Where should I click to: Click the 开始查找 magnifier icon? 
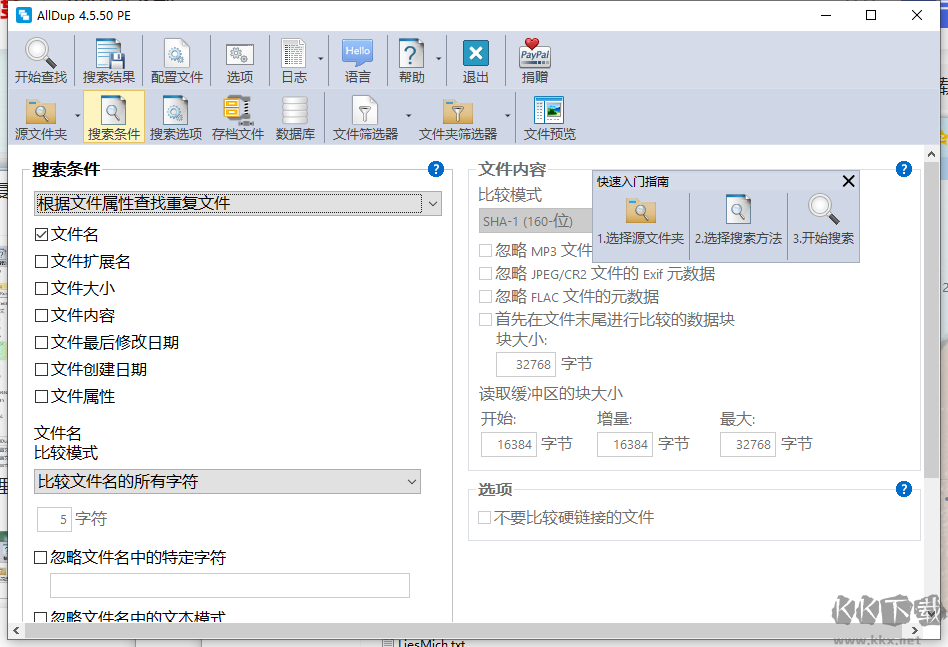41,53
